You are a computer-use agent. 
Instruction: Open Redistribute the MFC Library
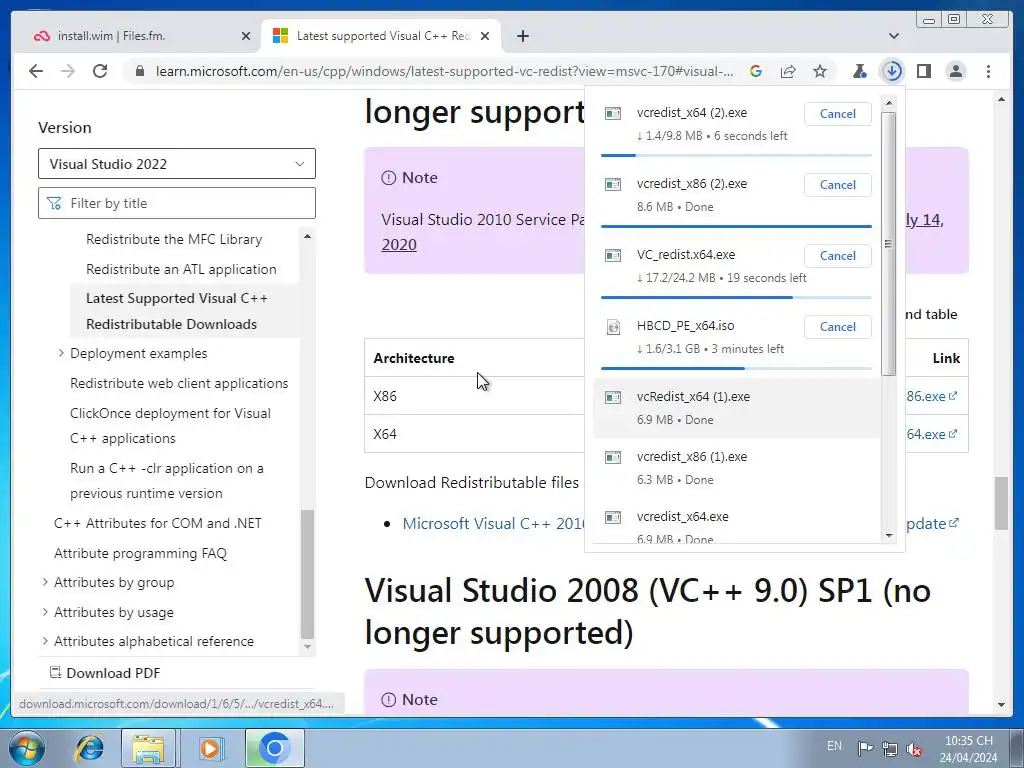174,240
